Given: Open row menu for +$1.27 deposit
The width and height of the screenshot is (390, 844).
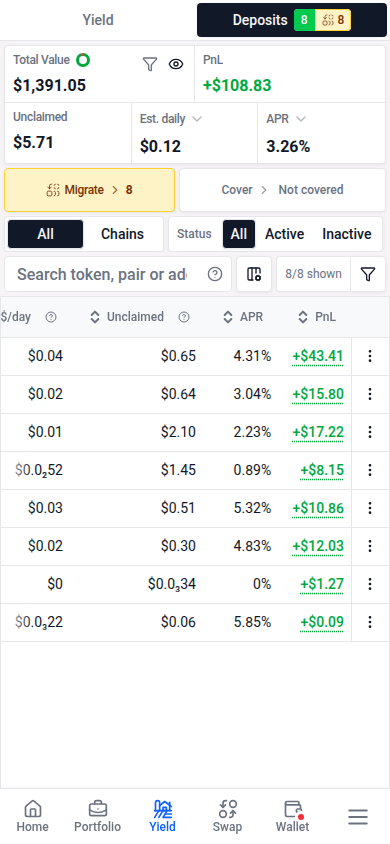Looking at the screenshot, I should coord(370,584).
